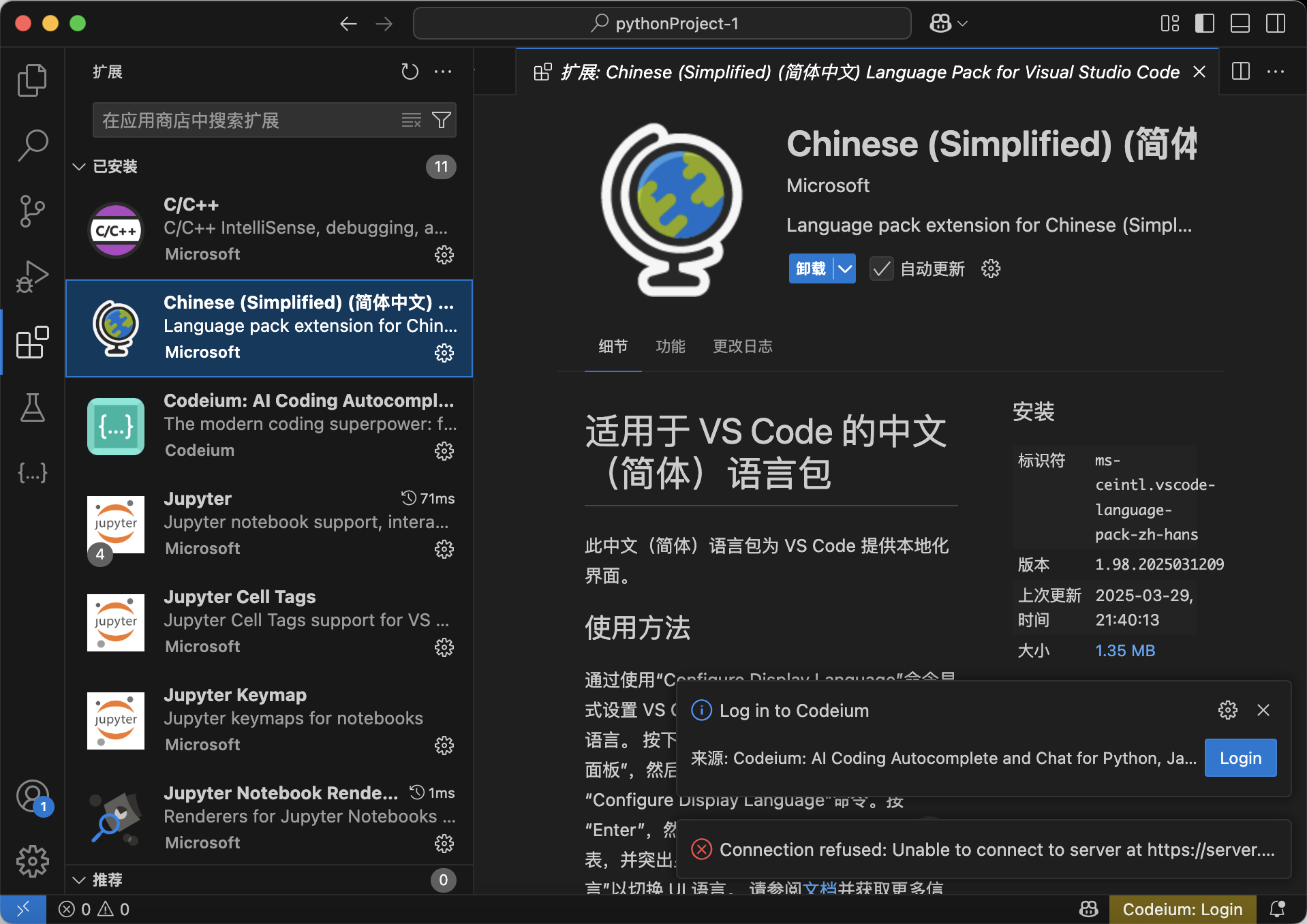Screen dimensions: 1307x924
Task: Click Codeium: Login in status bar
Action: click(1182, 909)
